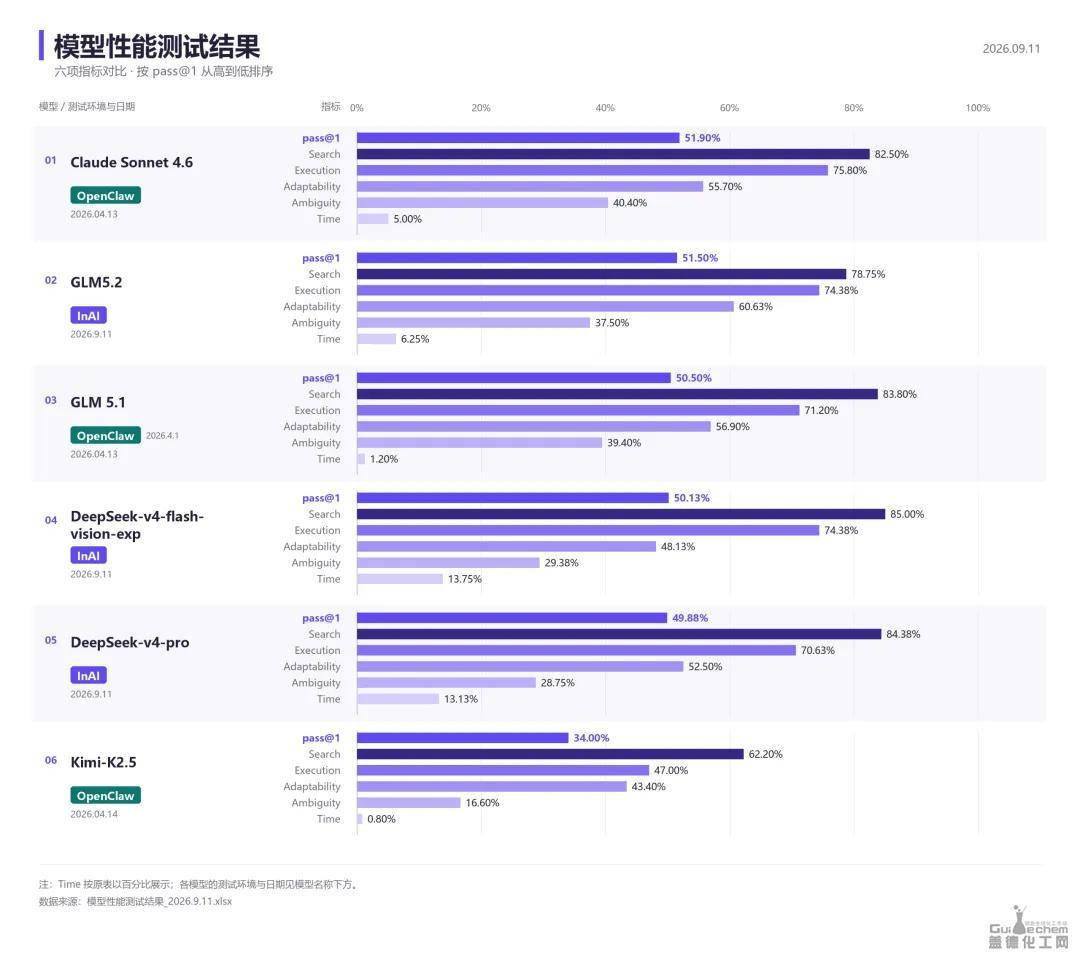Viewport: 1080px width, 954px height.
Task: Click the 75.80% Execution value
Action: 849,170
